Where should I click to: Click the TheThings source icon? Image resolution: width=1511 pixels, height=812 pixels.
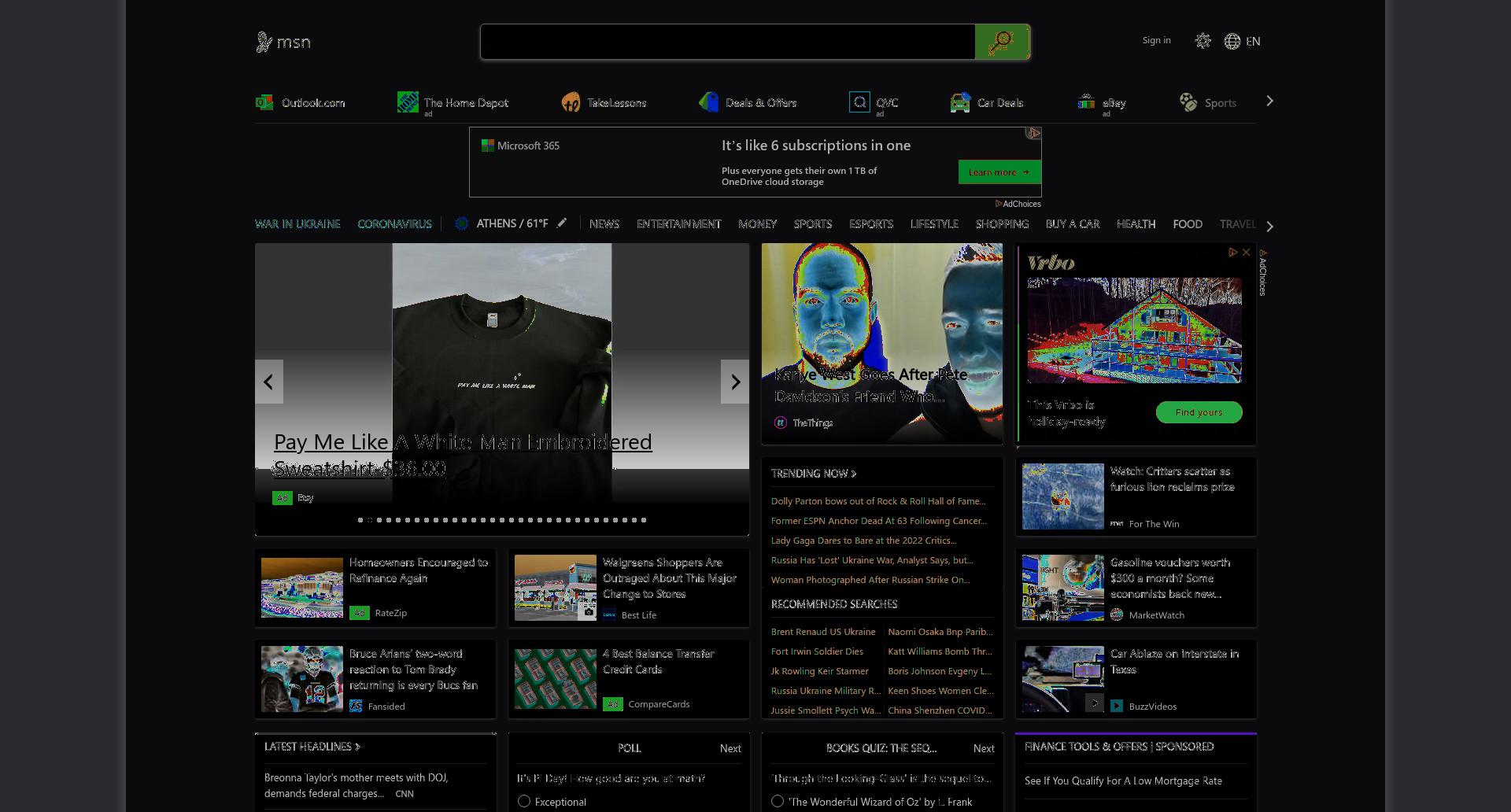[x=781, y=423]
